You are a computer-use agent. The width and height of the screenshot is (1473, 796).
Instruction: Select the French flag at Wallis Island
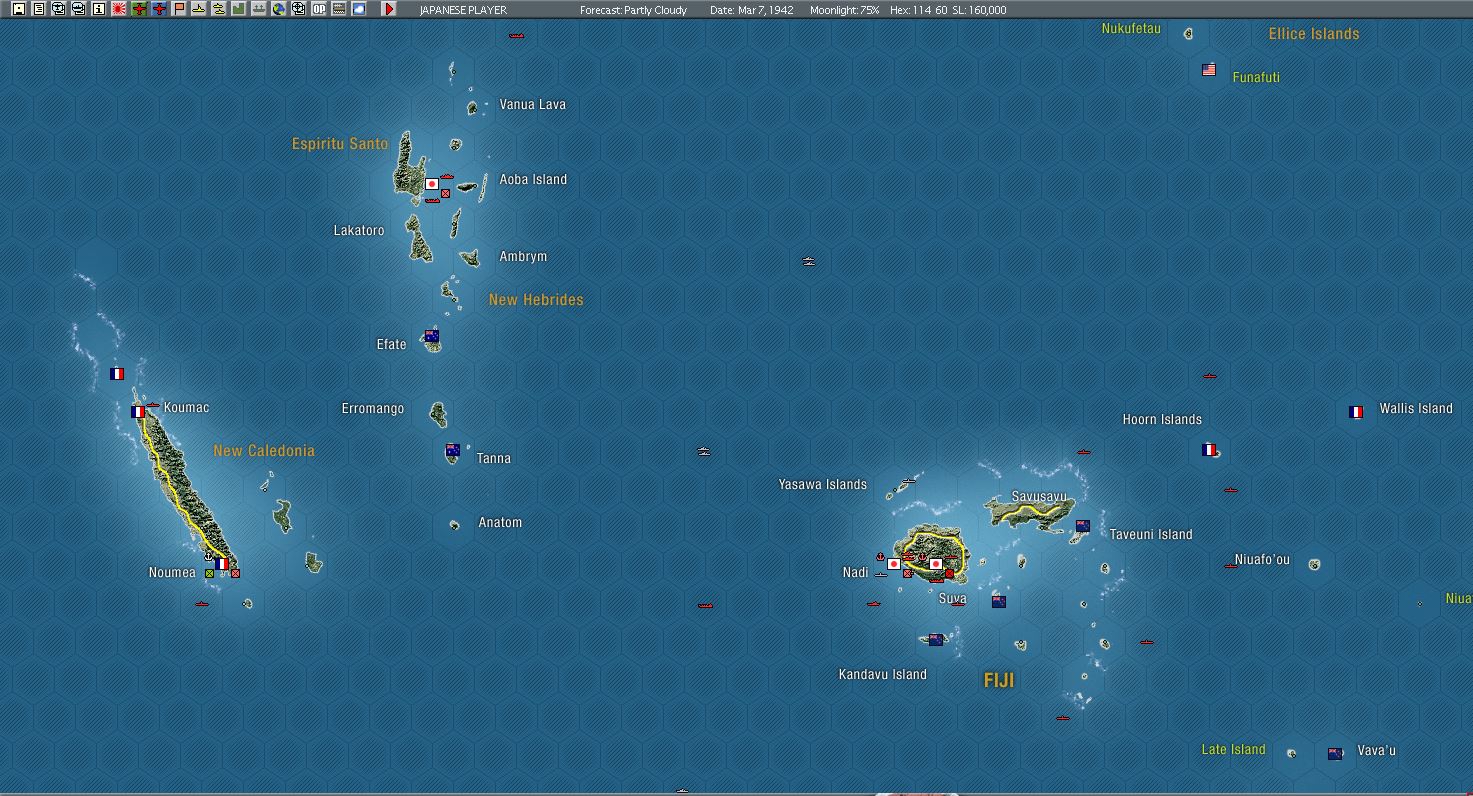click(x=1356, y=412)
